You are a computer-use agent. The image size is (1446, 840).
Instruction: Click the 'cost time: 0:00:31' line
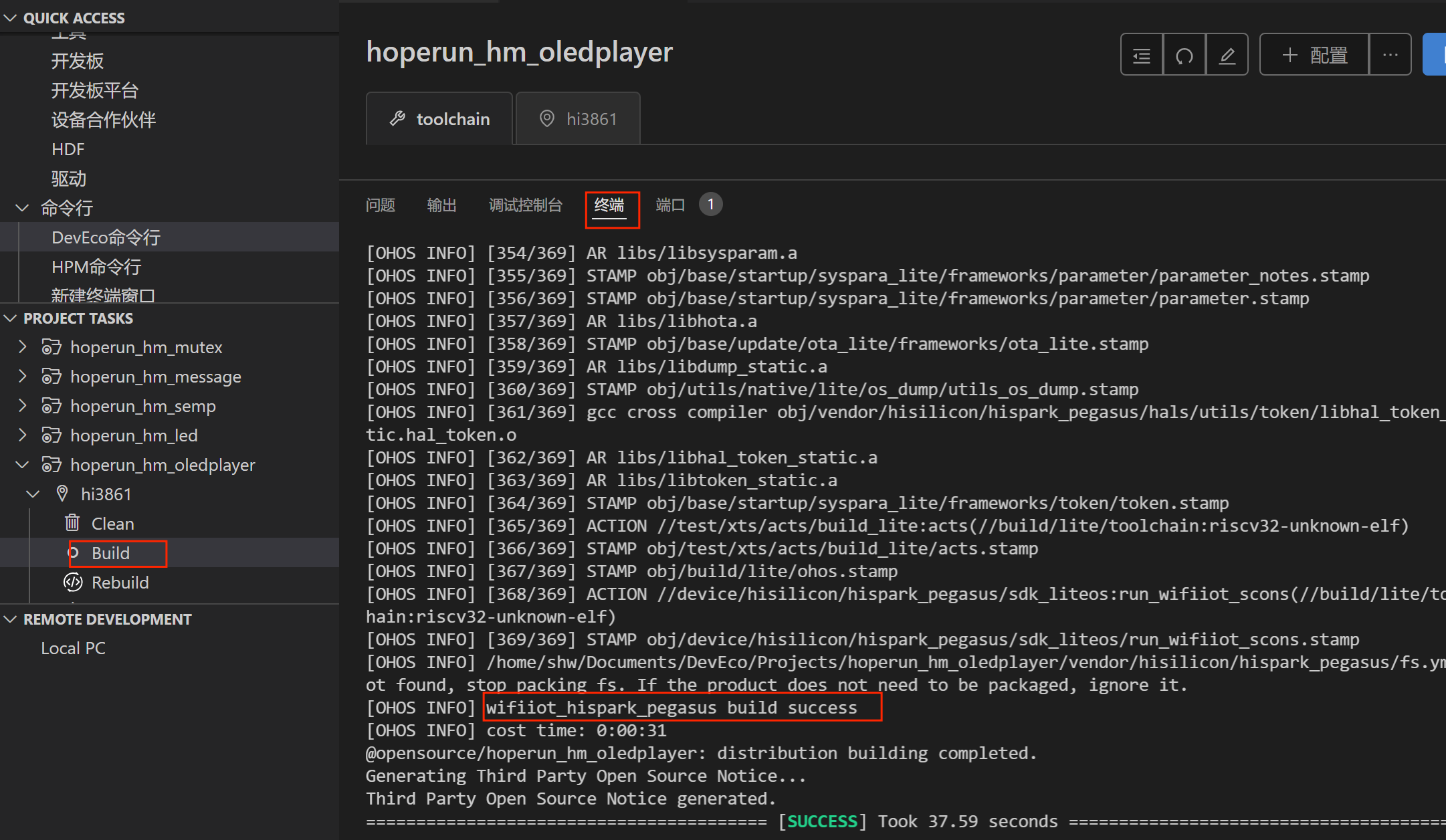516,730
